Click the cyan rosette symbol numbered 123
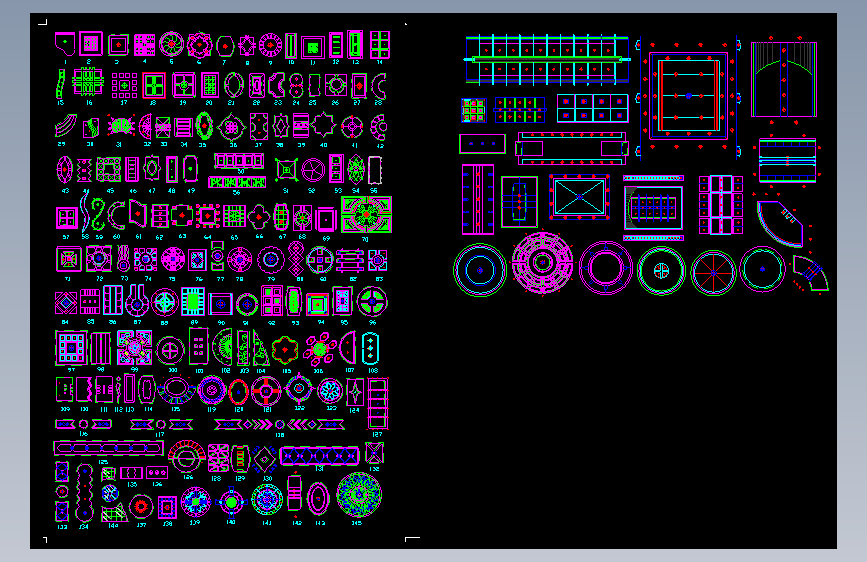 click(x=330, y=392)
